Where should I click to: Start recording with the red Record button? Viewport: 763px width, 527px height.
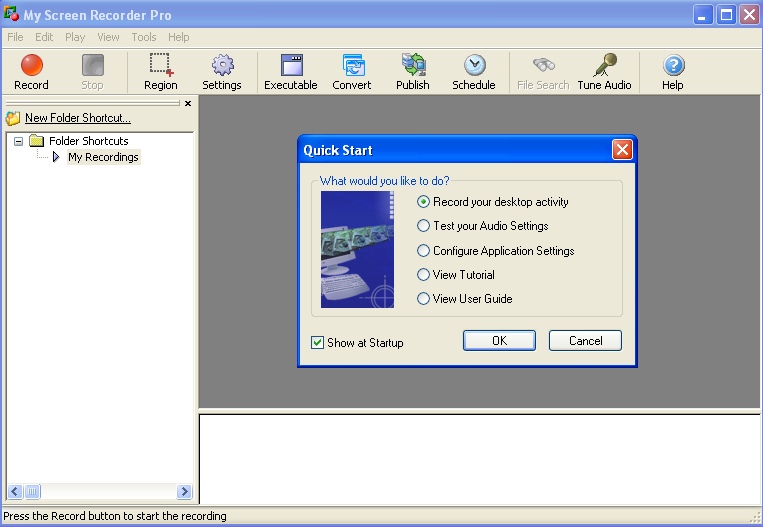tap(32, 72)
